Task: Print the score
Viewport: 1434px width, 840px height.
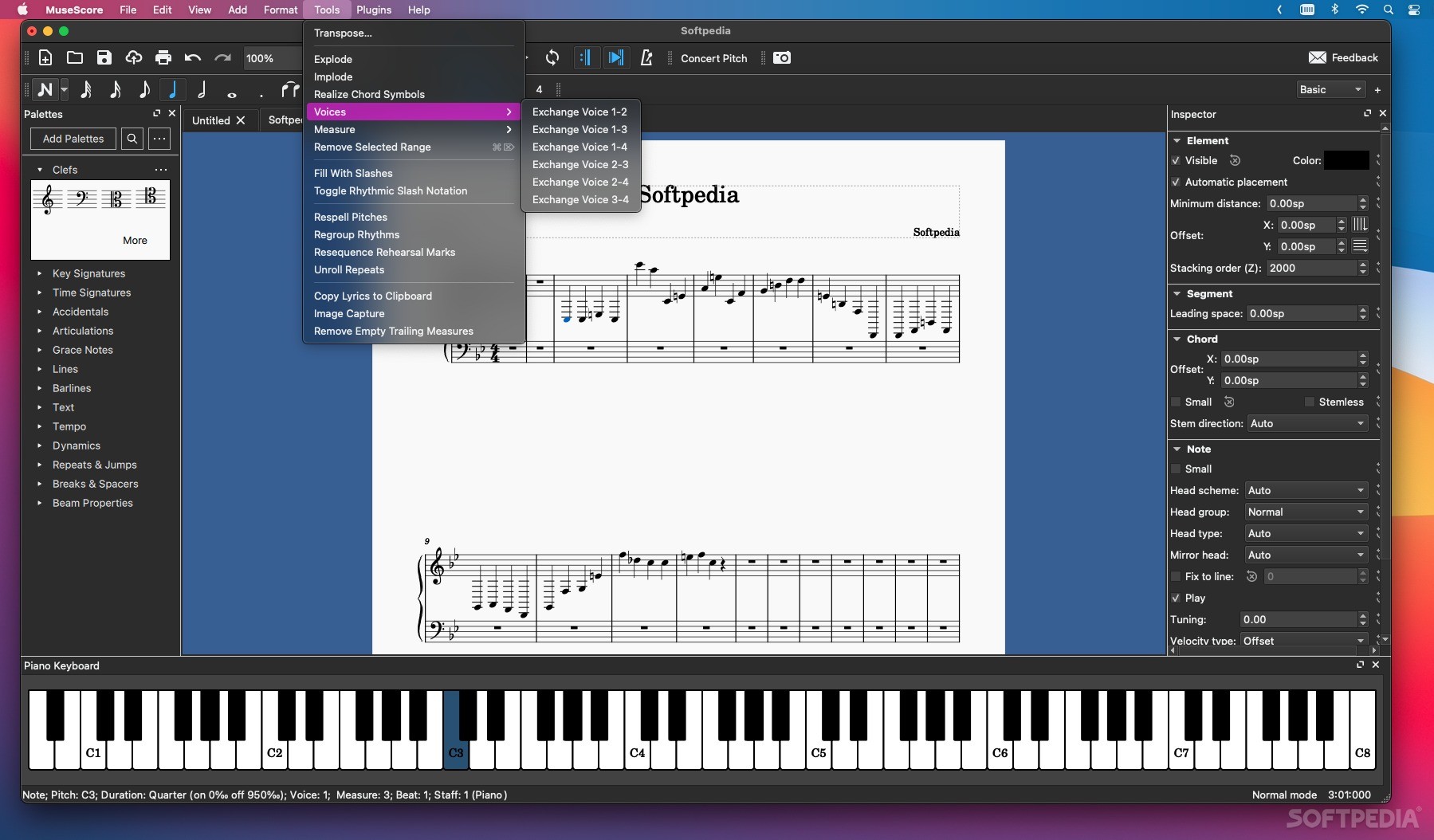Action: 163,57
